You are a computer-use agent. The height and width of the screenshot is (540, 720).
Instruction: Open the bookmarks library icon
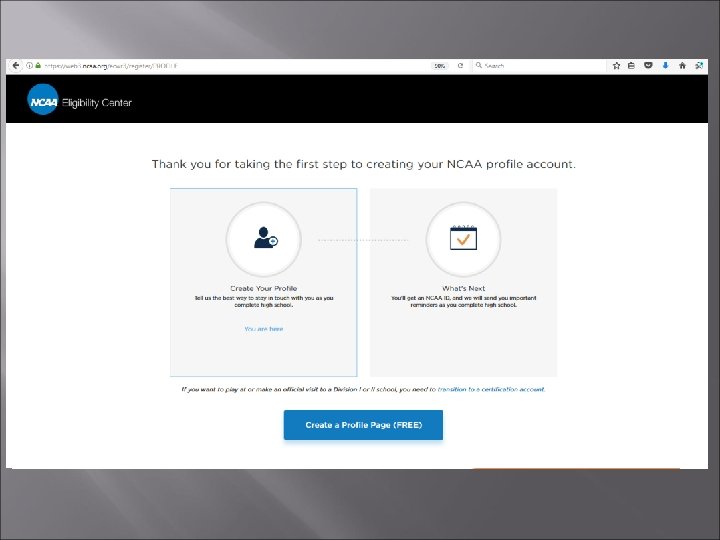631,66
